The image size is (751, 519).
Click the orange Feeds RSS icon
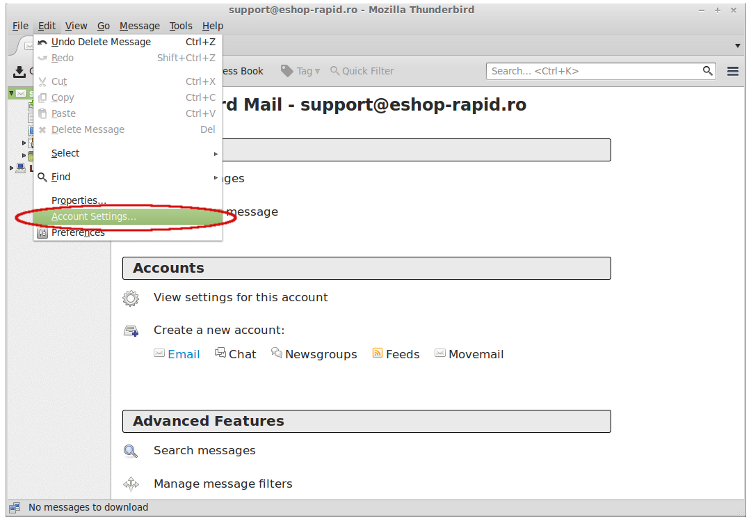click(x=377, y=353)
